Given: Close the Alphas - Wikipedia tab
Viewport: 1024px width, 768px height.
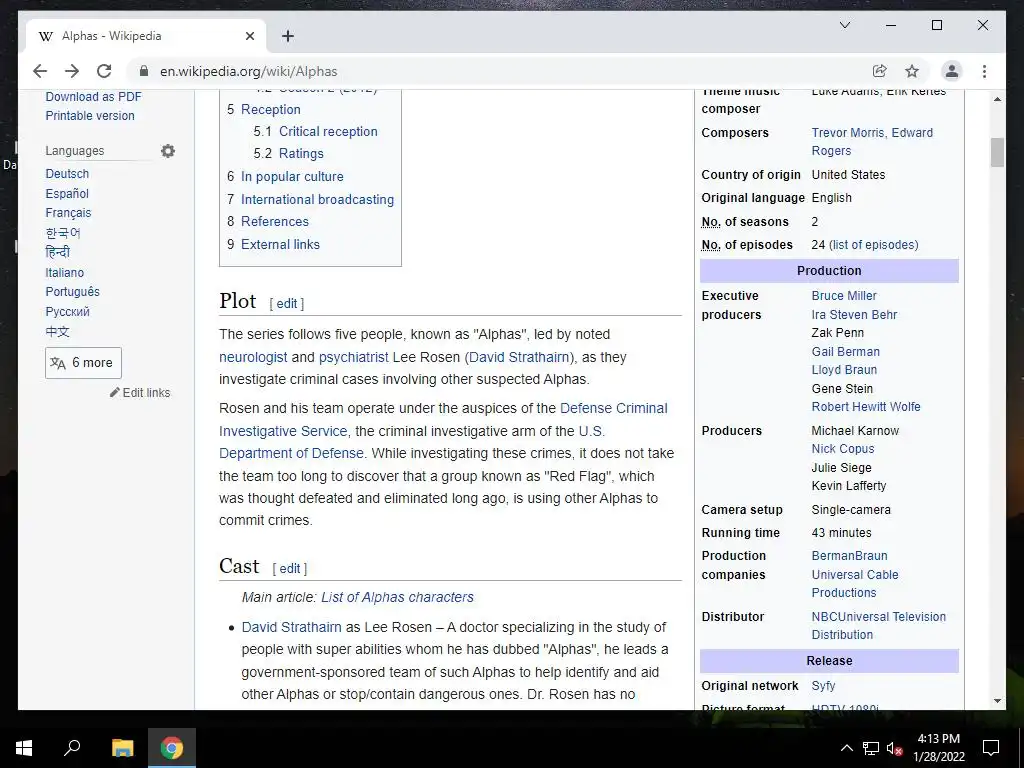Looking at the screenshot, I should [x=249, y=36].
